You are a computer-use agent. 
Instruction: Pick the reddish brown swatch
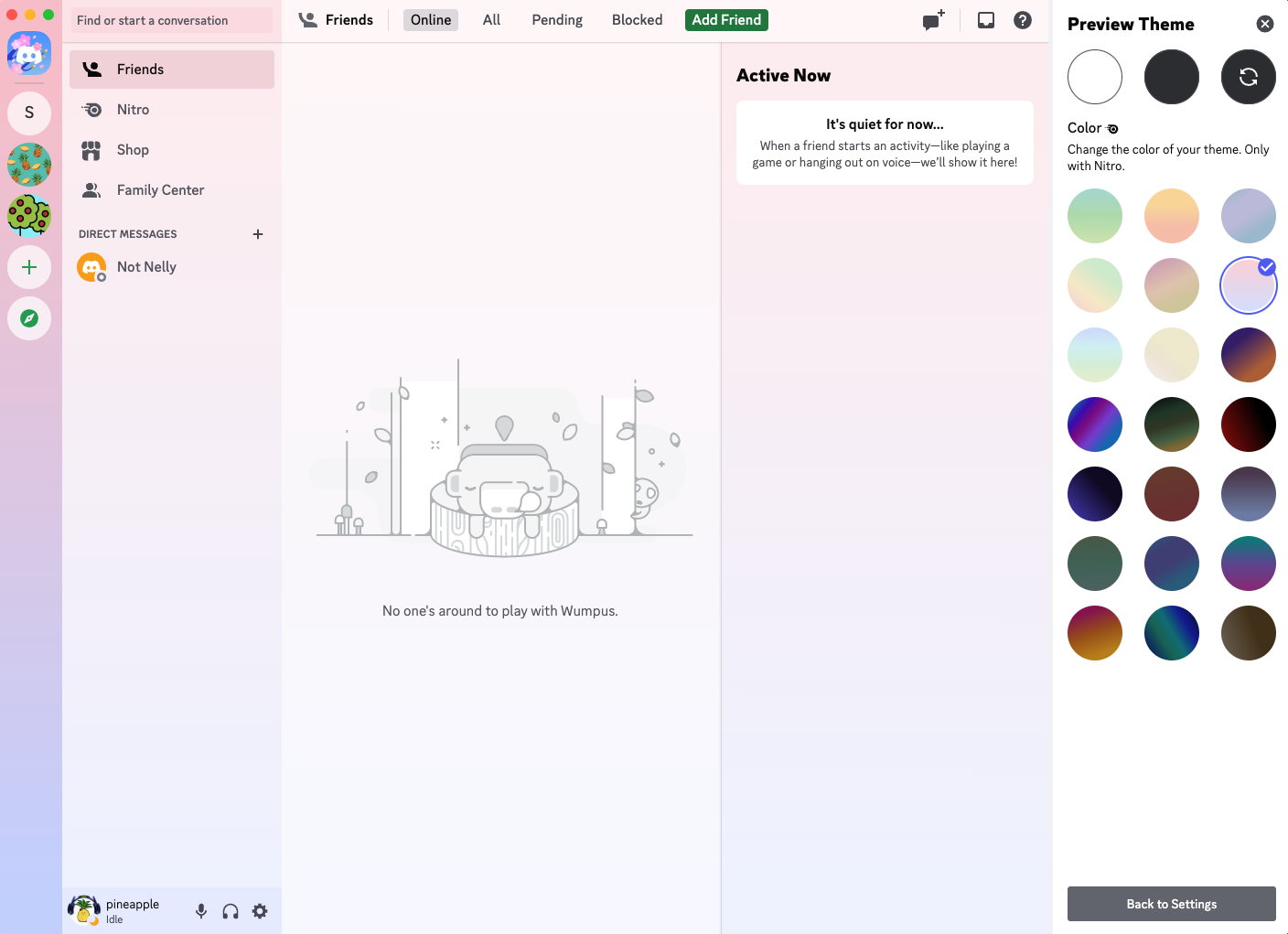(x=1172, y=494)
